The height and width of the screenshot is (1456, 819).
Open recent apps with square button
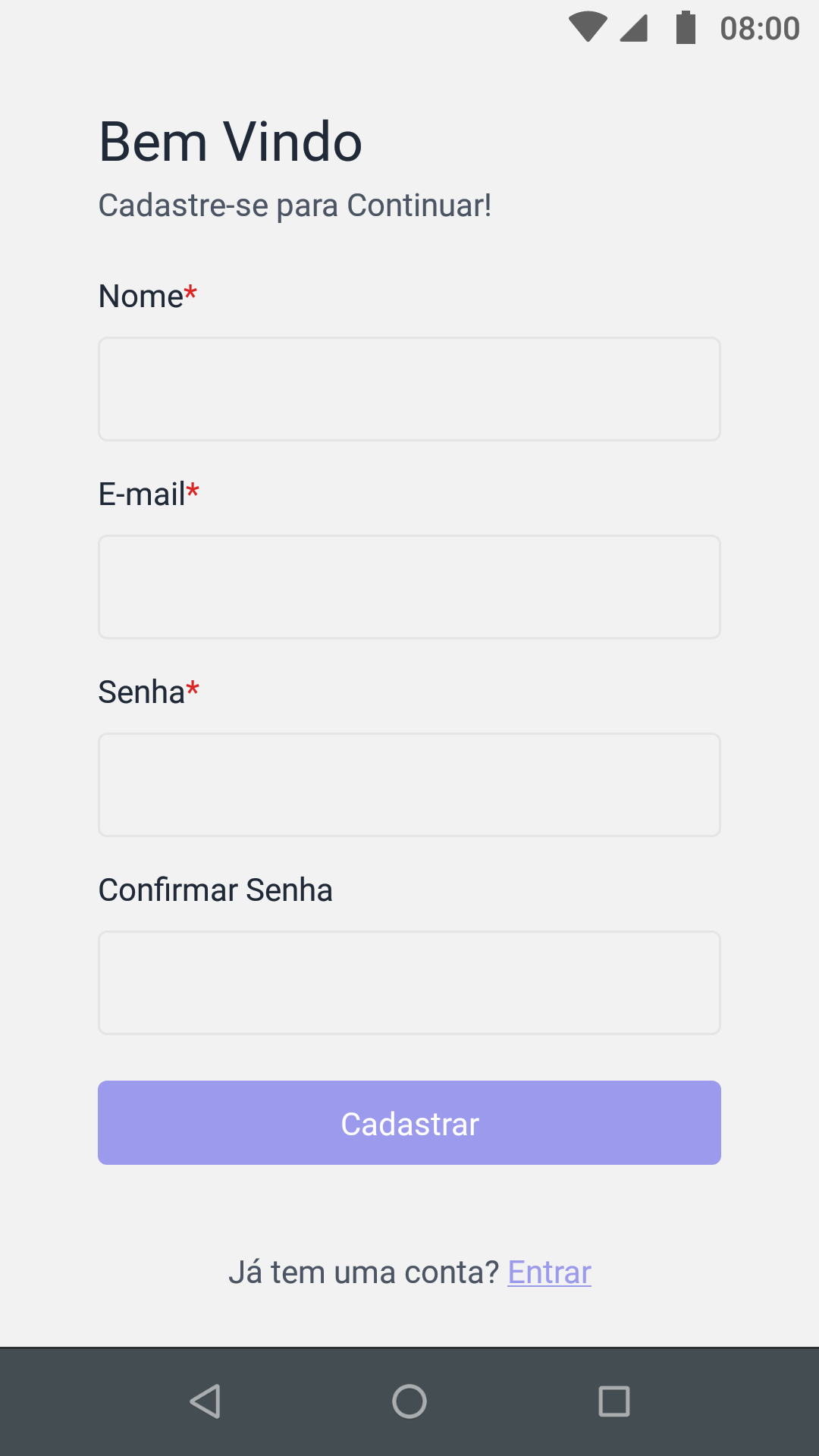pos(613,1401)
